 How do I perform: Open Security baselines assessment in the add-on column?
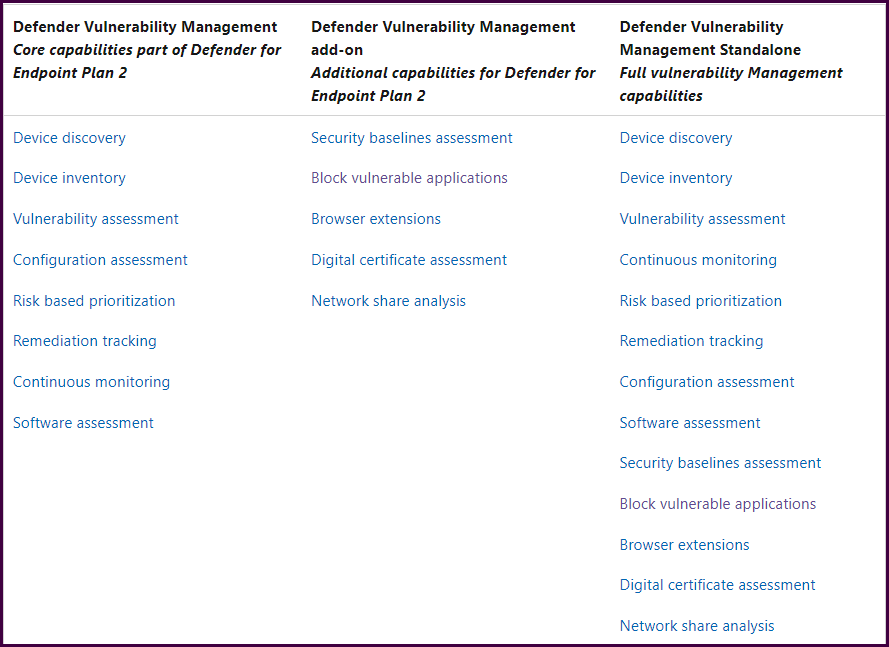tap(411, 137)
